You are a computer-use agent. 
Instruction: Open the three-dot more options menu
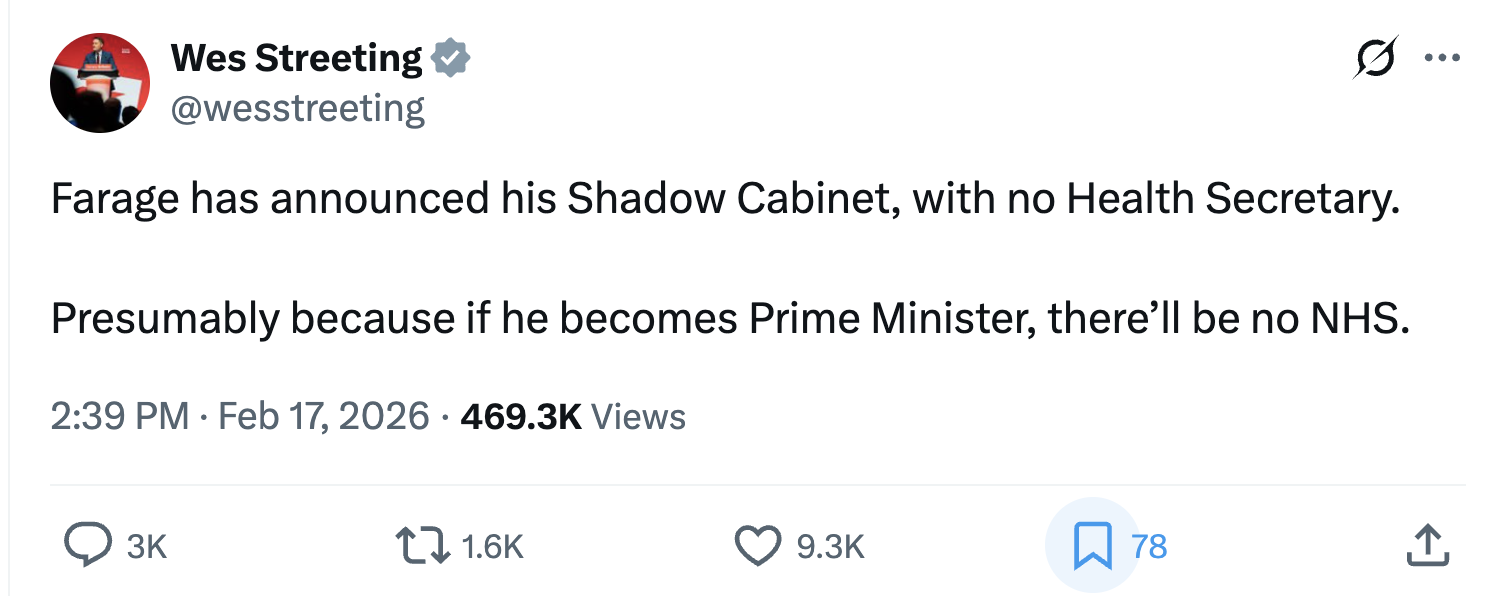1442,58
